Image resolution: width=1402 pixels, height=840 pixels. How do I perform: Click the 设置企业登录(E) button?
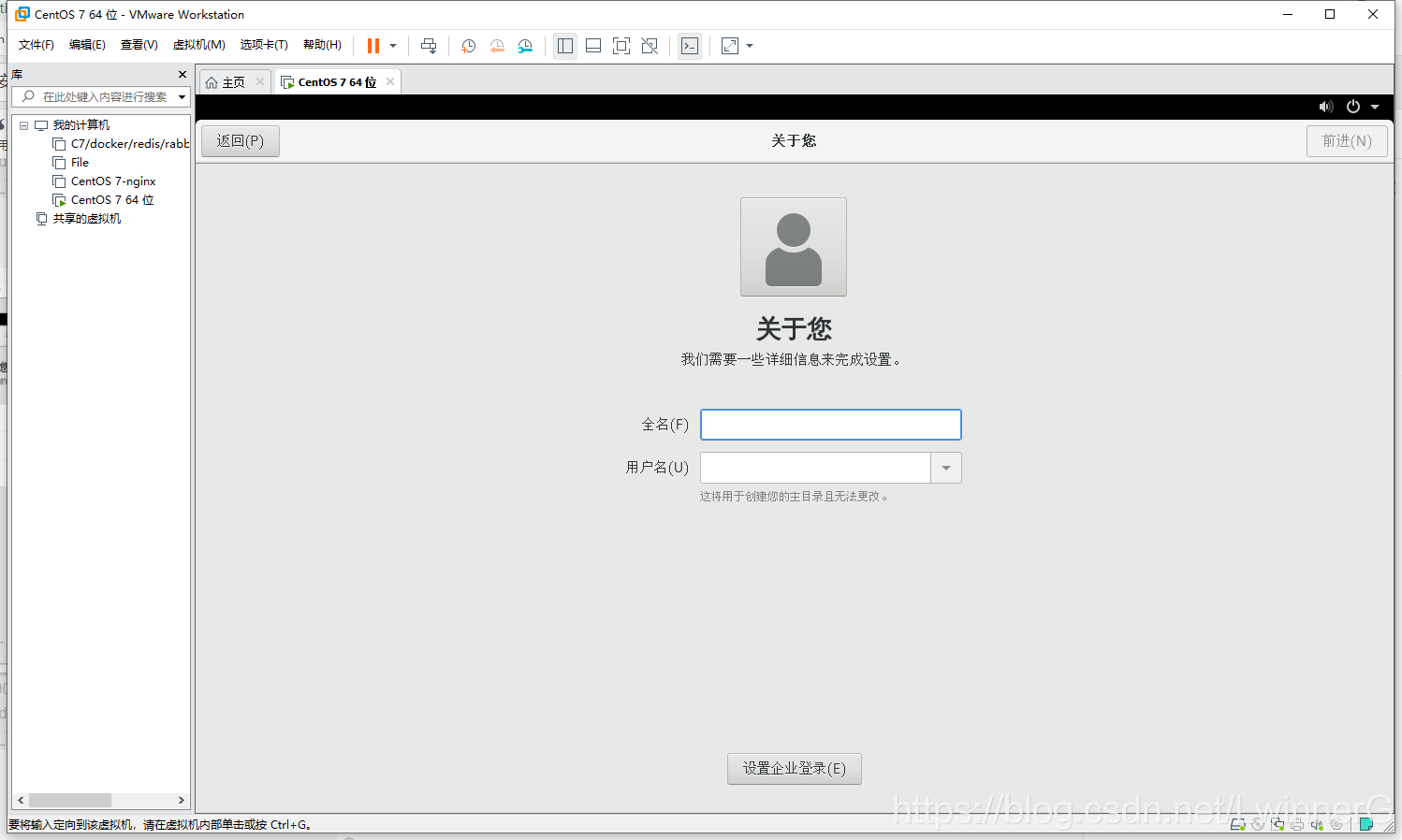(x=795, y=769)
